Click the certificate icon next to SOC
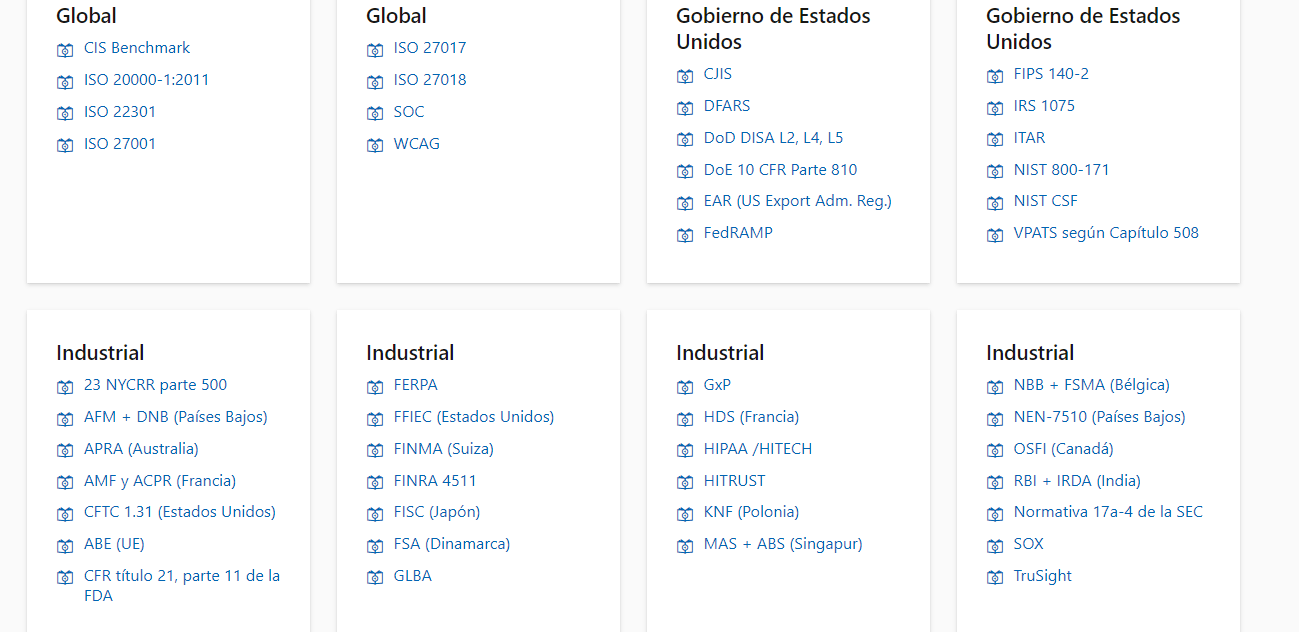 pos(375,114)
